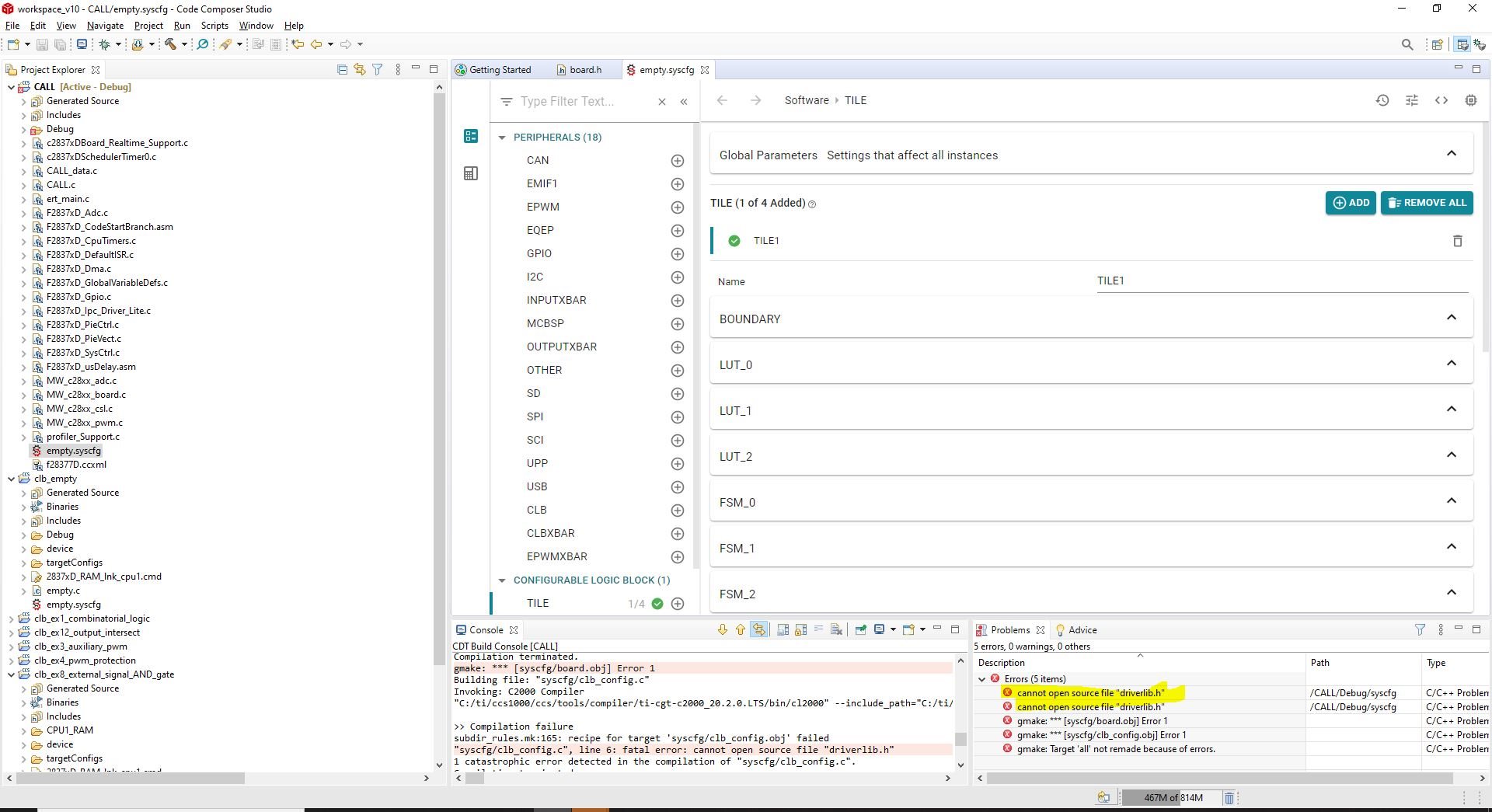This screenshot has height=812, width=1492.
Task: Edit the Name field containing TILE1
Action: (1282, 281)
